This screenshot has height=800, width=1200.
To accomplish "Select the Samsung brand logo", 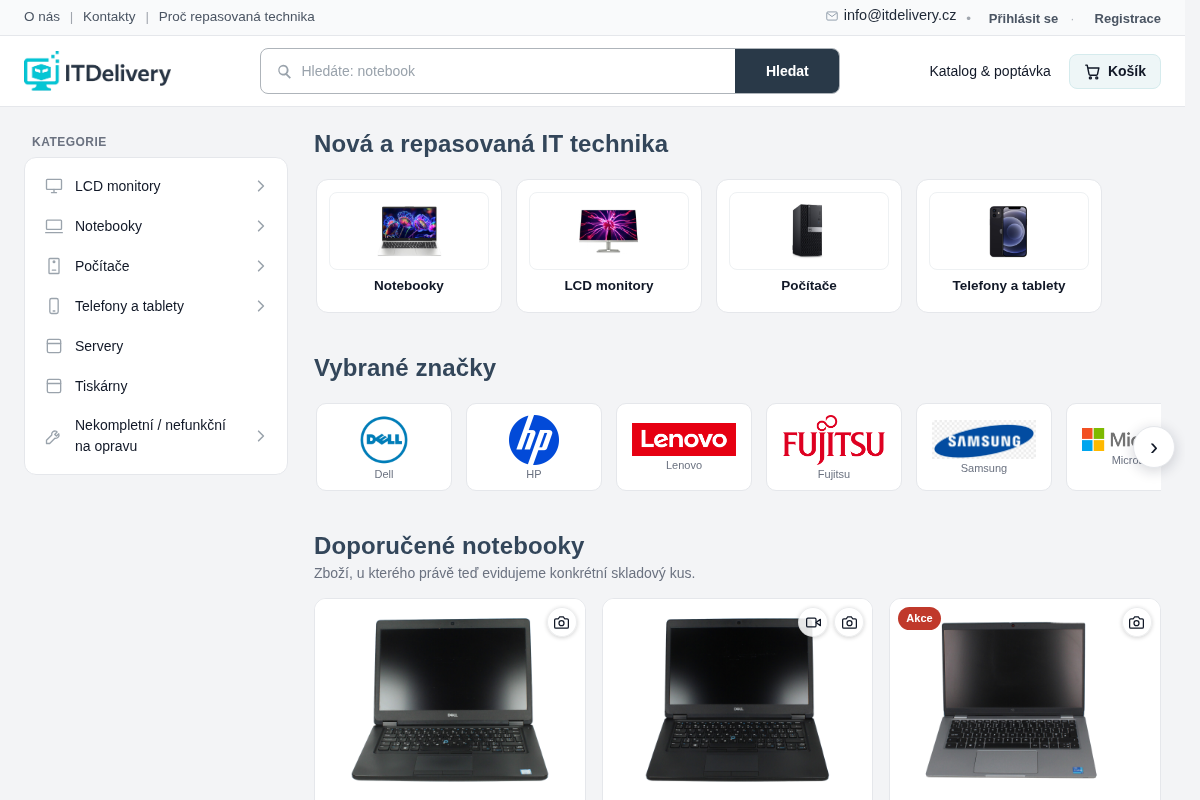I will (984, 440).
